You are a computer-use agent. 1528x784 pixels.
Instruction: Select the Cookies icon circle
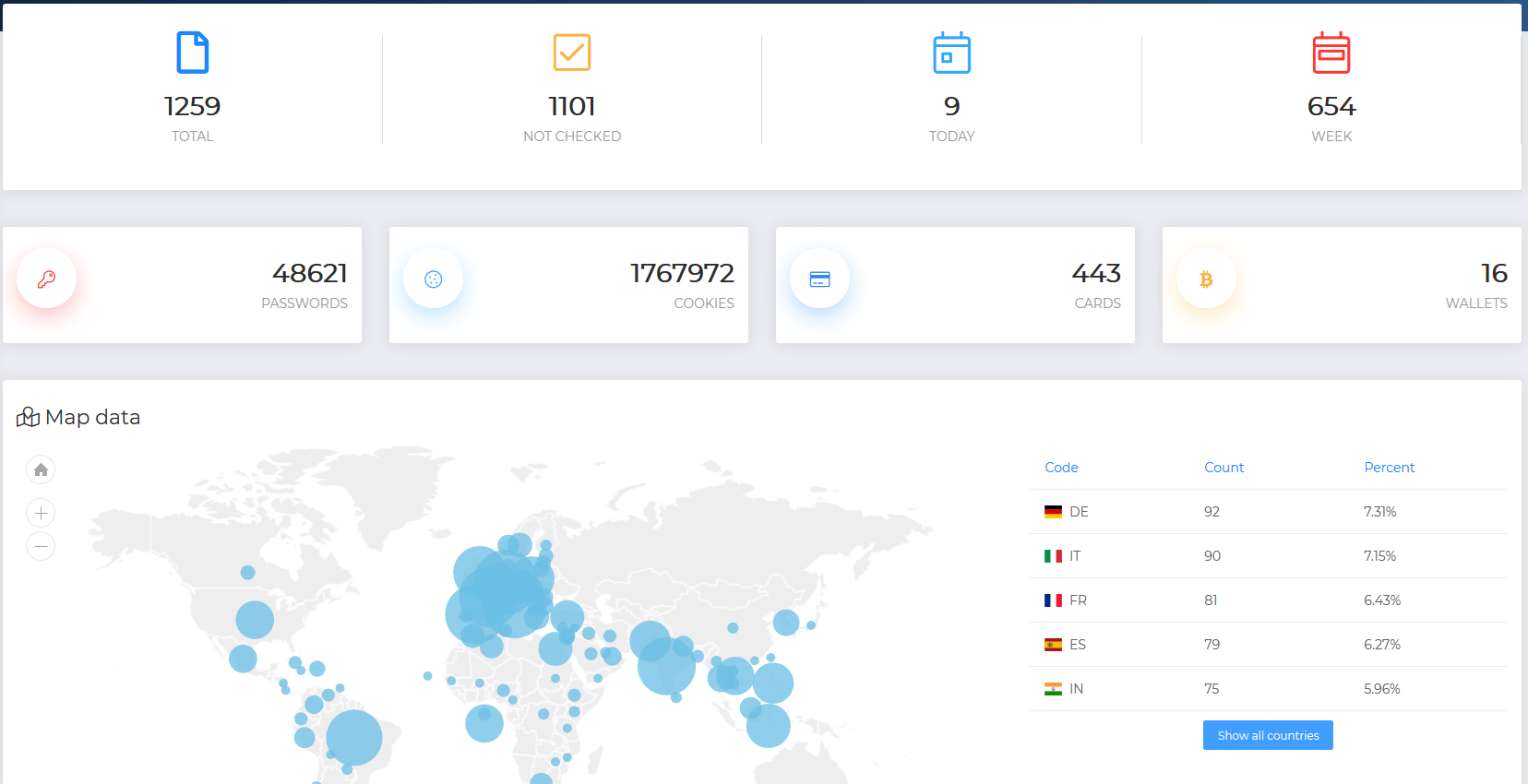click(x=433, y=279)
